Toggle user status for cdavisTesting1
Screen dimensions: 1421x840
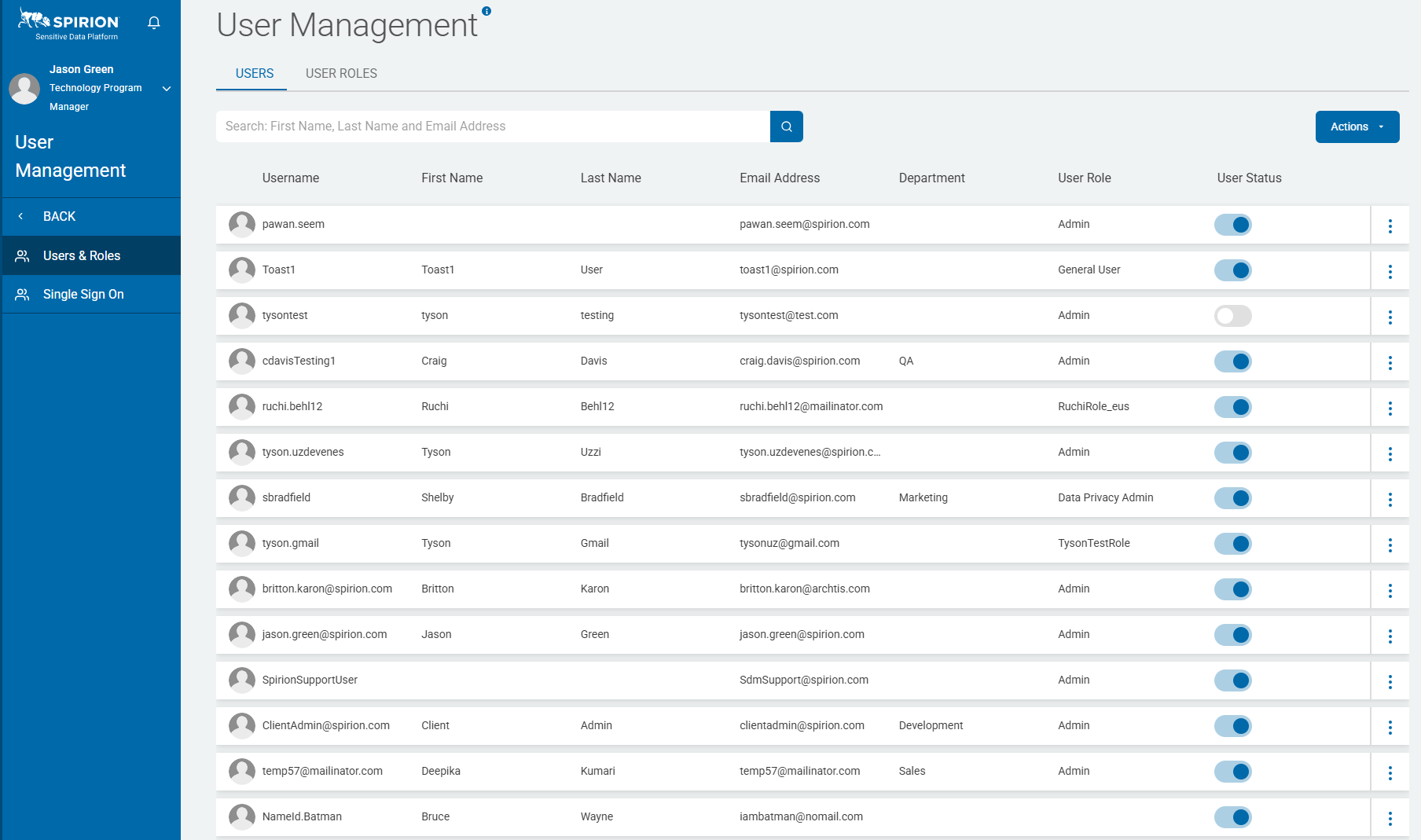pos(1232,361)
